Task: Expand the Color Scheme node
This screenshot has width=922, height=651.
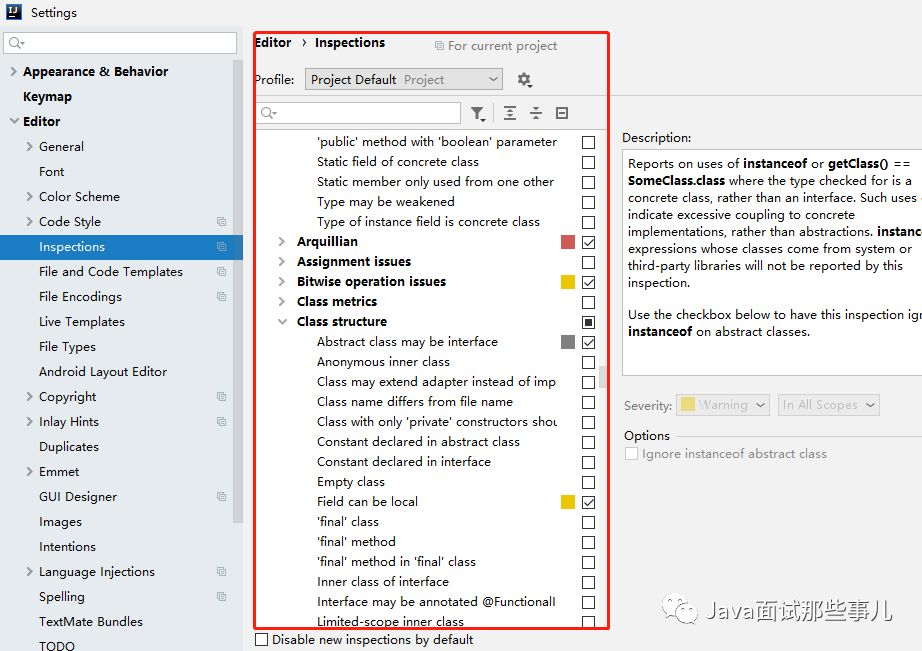Action: pos(29,196)
